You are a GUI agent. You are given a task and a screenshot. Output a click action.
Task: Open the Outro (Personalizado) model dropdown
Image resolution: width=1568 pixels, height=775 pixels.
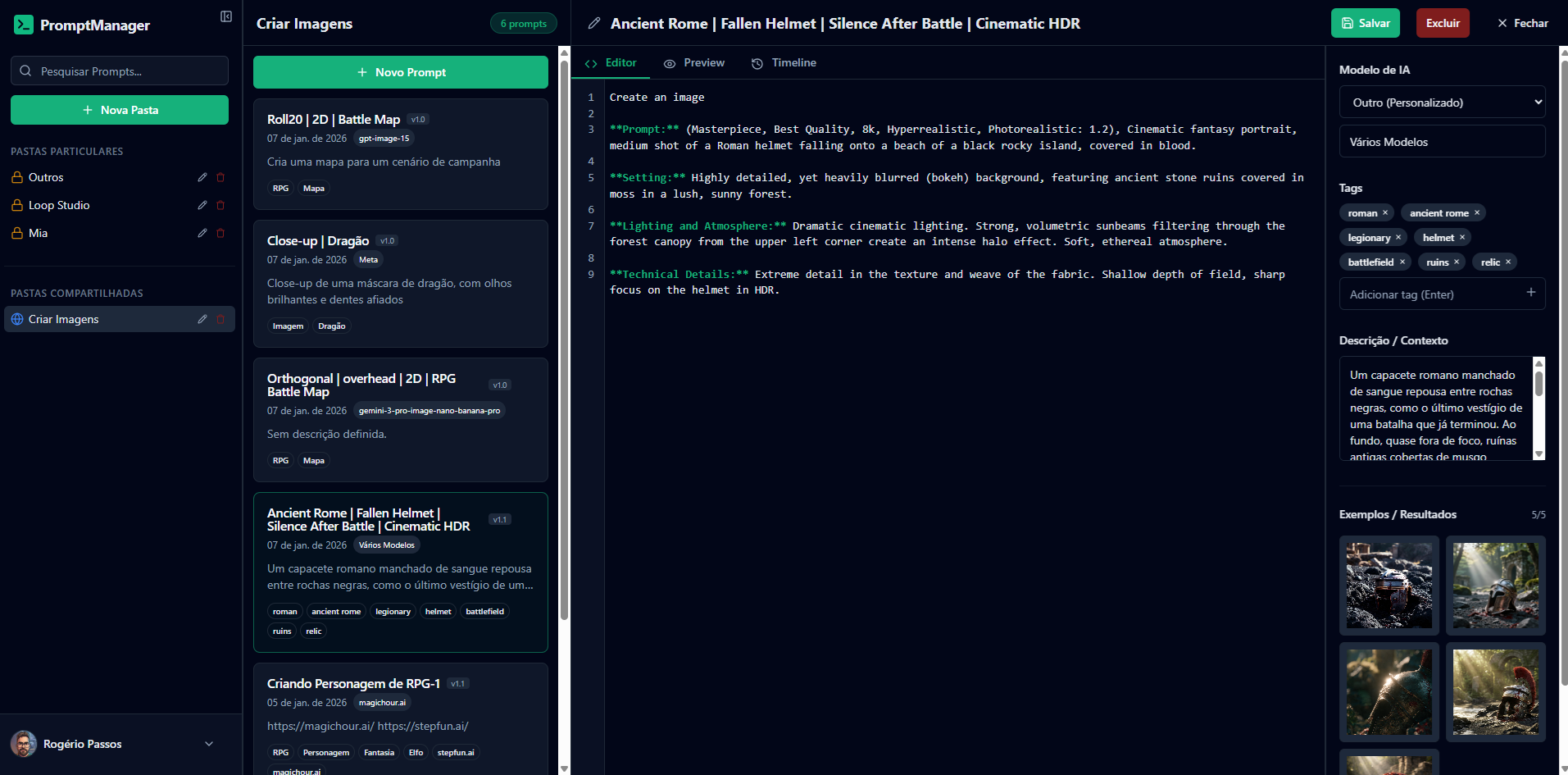click(1441, 102)
